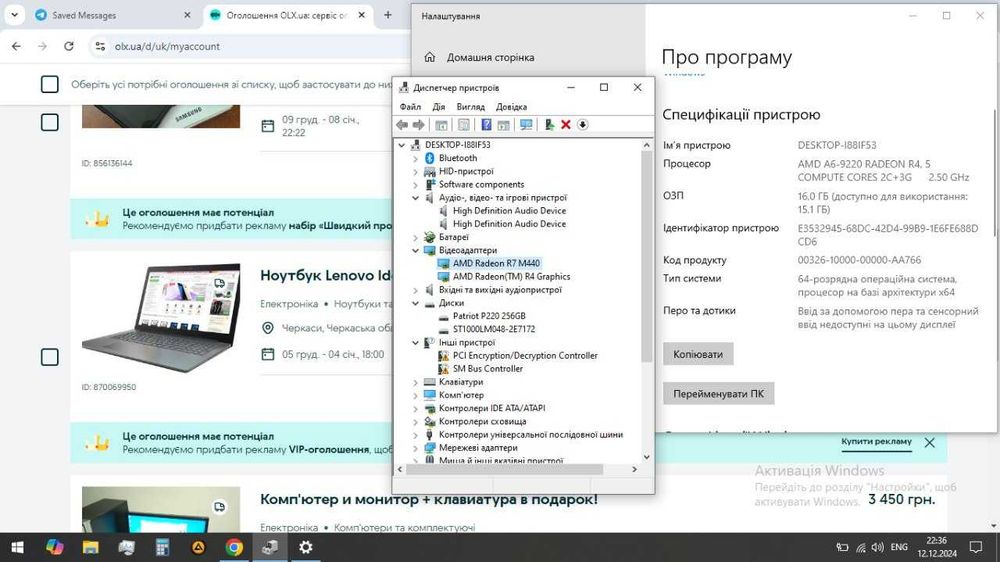Switch to Chrome on the taskbar
This screenshot has width=1000, height=562.
click(x=234, y=547)
